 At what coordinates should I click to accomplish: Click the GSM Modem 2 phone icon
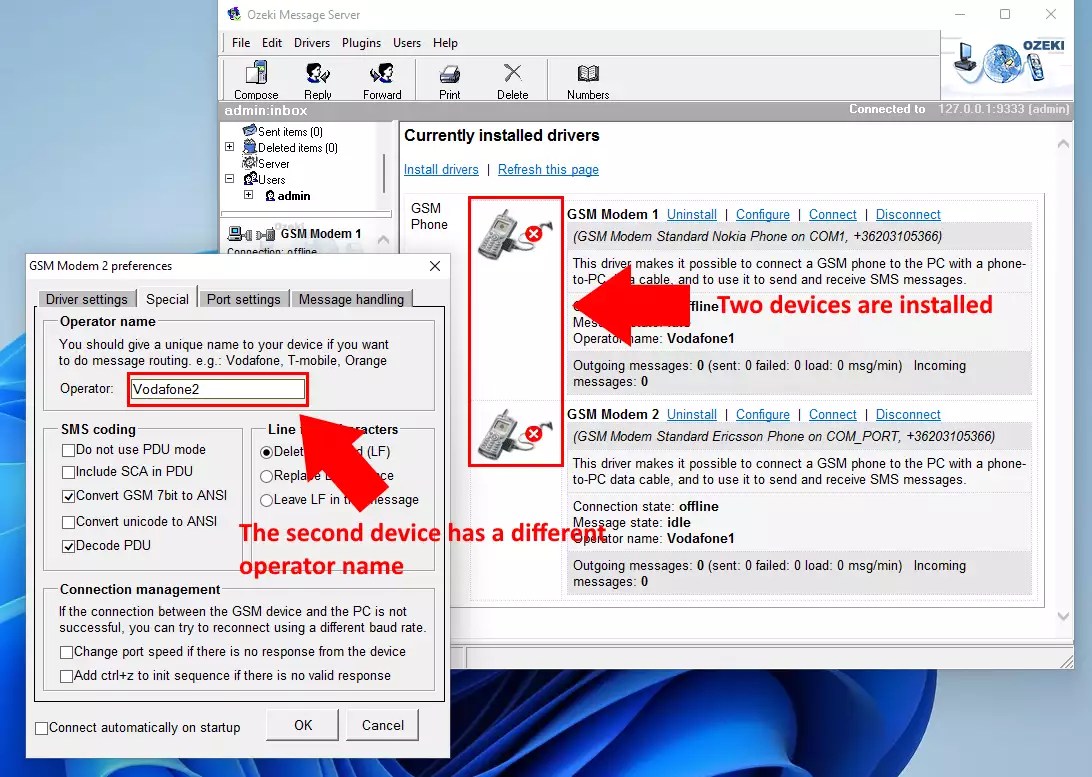(515, 434)
